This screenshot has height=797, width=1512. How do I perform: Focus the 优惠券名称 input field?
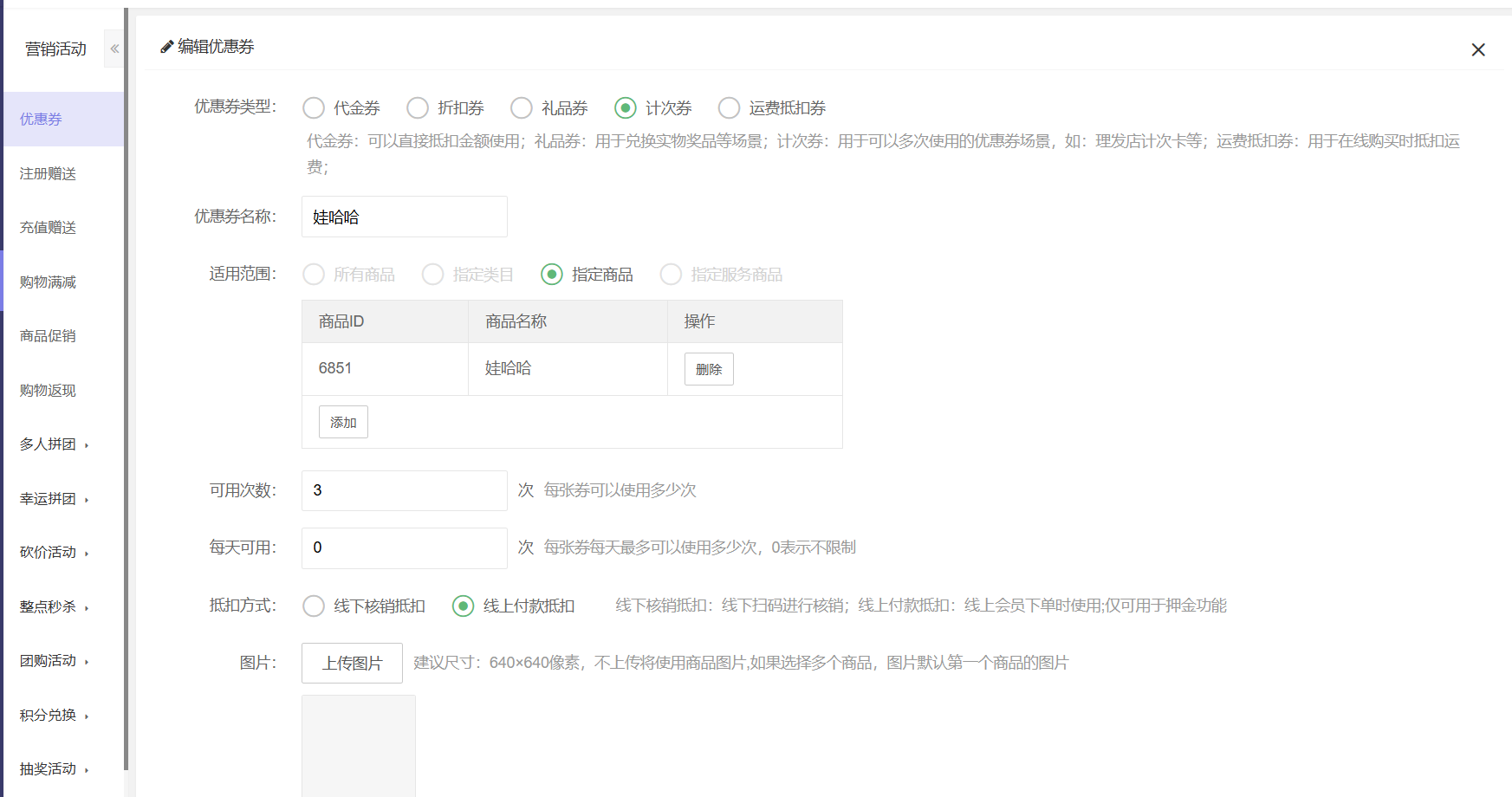pyautogui.click(x=404, y=217)
